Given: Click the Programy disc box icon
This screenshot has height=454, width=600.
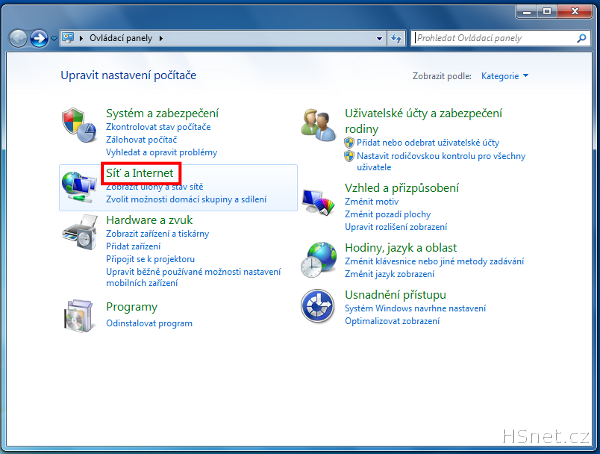Looking at the screenshot, I should (x=78, y=316).
